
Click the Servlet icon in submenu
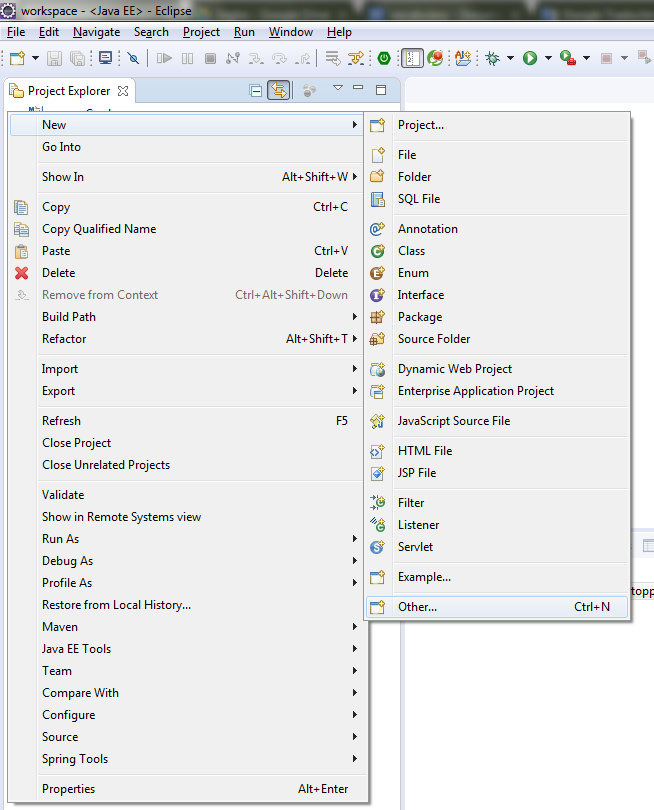(x=378, y=547)
